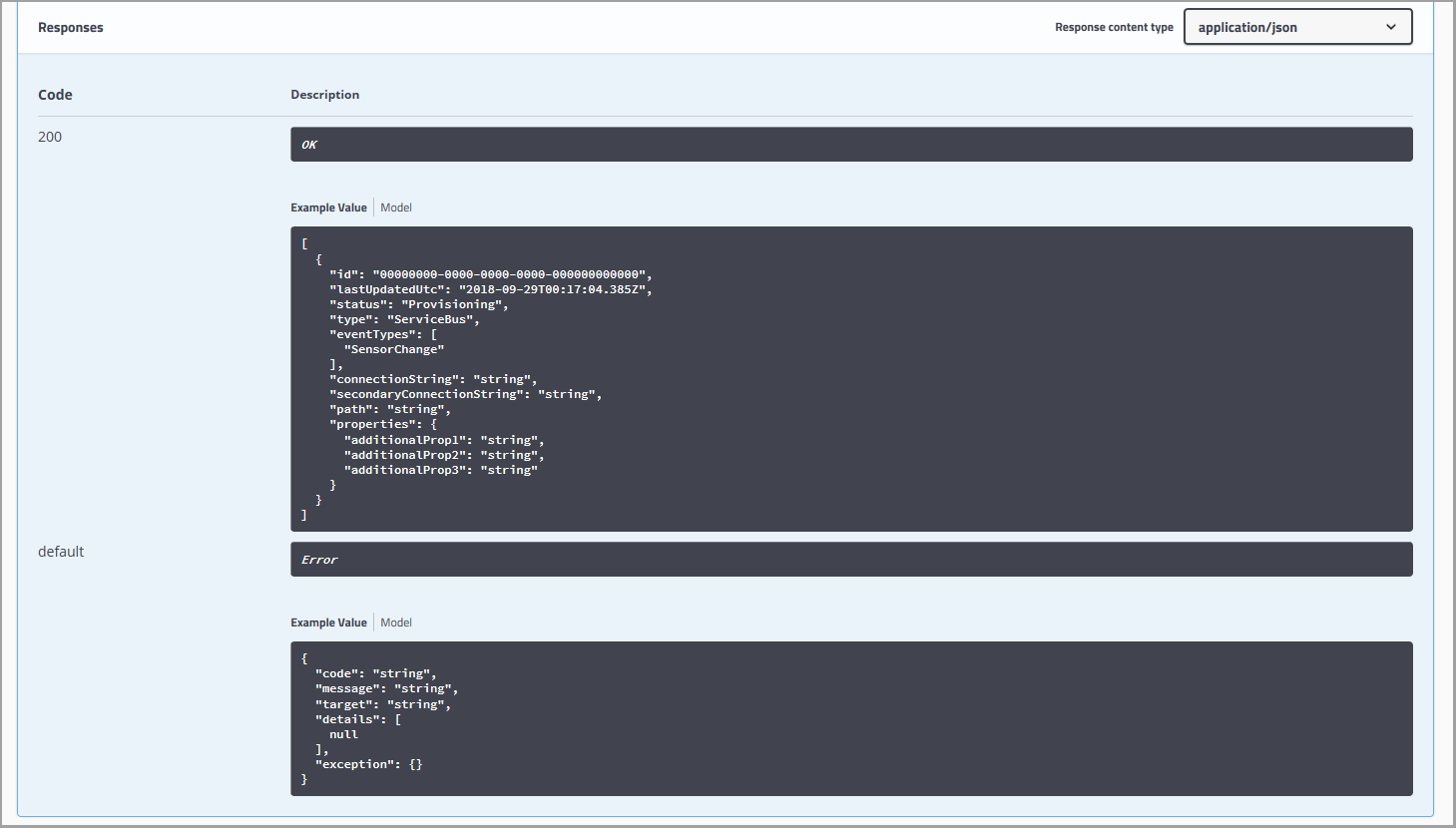Click the OK description box
This screenshot has height=828, width=1456.
coord(851,145)
